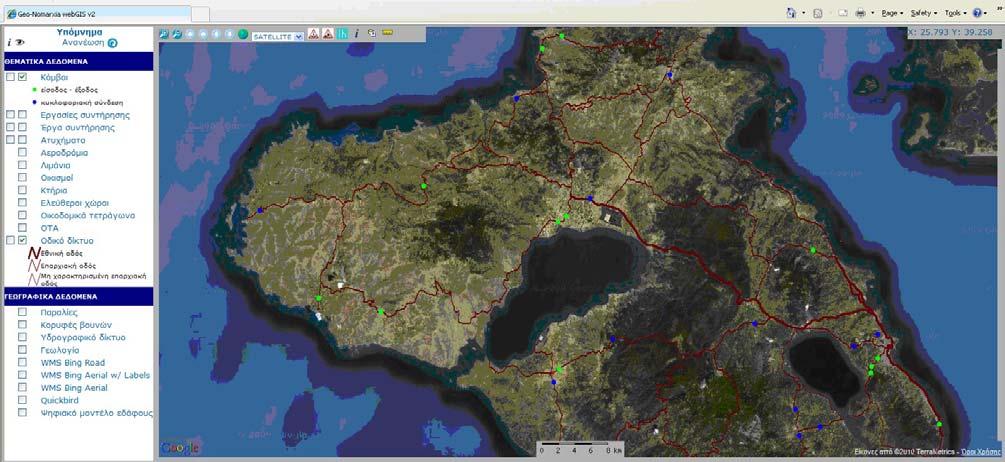1005x462 pixels.
Task: Click the first warning triangle map tool
Action: (x=313, y=33)
